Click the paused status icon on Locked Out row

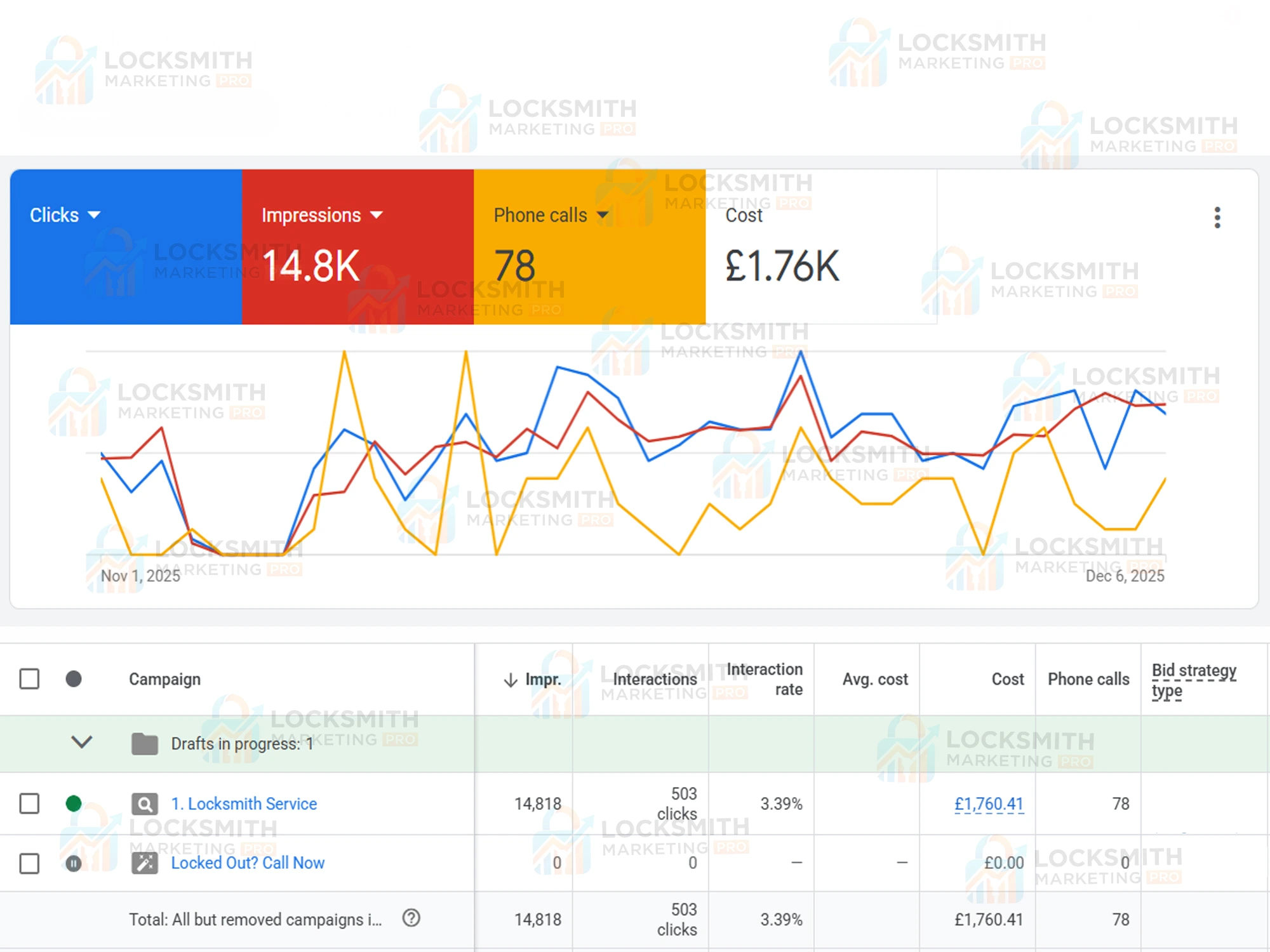(74, 863)
